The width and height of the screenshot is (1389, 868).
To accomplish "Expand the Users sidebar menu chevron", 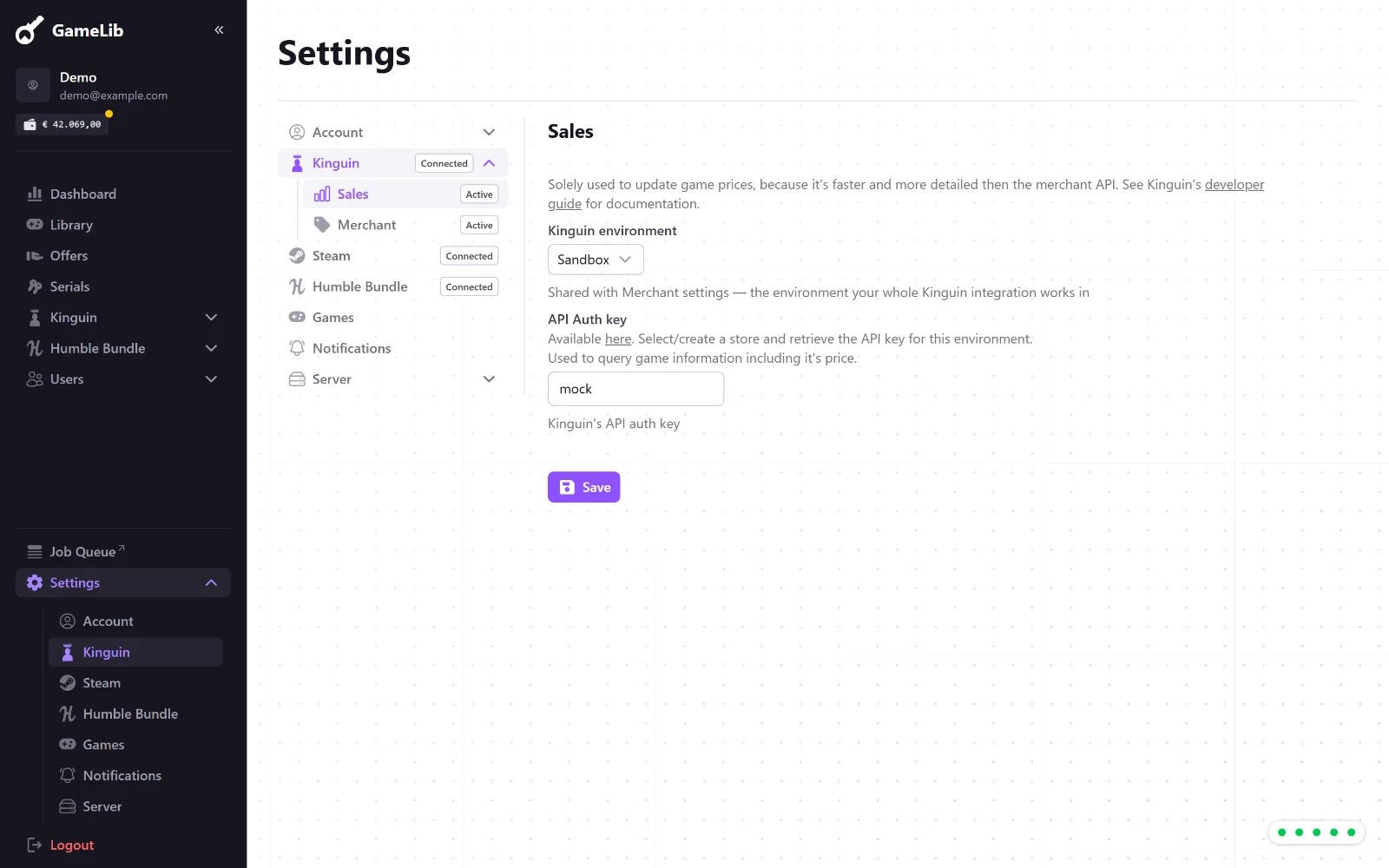I will pyautogui.click(x=211, y=379).
